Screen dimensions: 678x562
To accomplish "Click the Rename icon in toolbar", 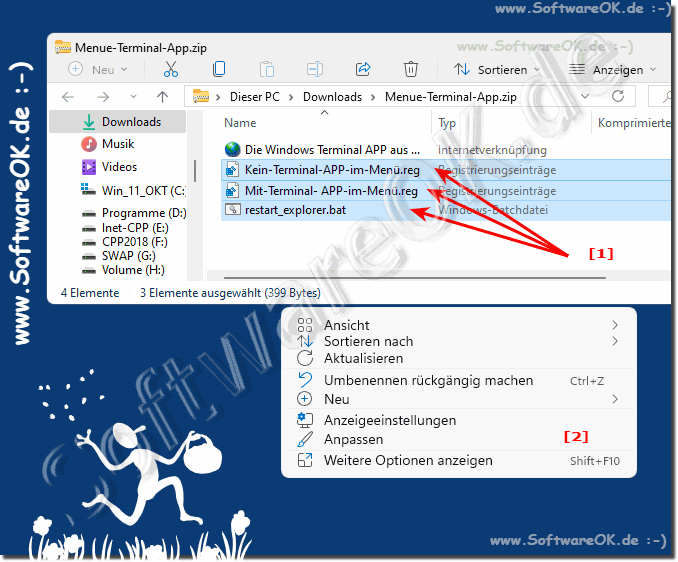I will click(x=315, y=69).
